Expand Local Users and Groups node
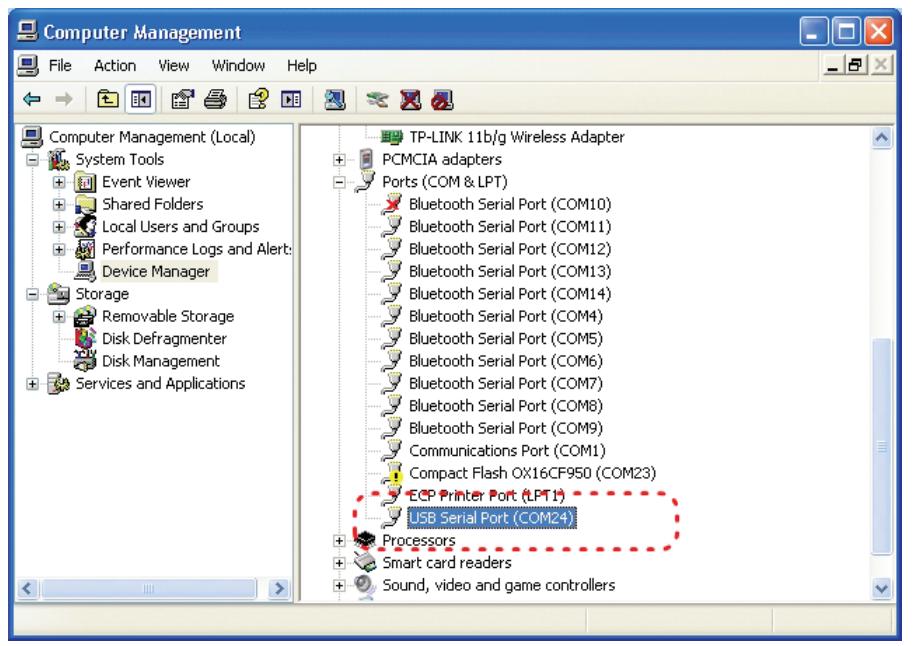 (x=59, y=227)
